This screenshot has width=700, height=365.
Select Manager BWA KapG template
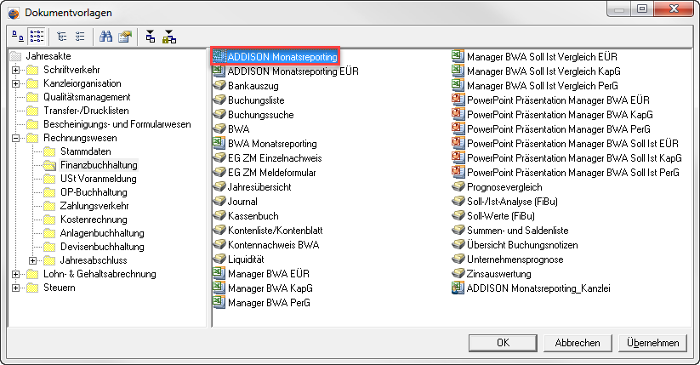click(x=270, y=288)
